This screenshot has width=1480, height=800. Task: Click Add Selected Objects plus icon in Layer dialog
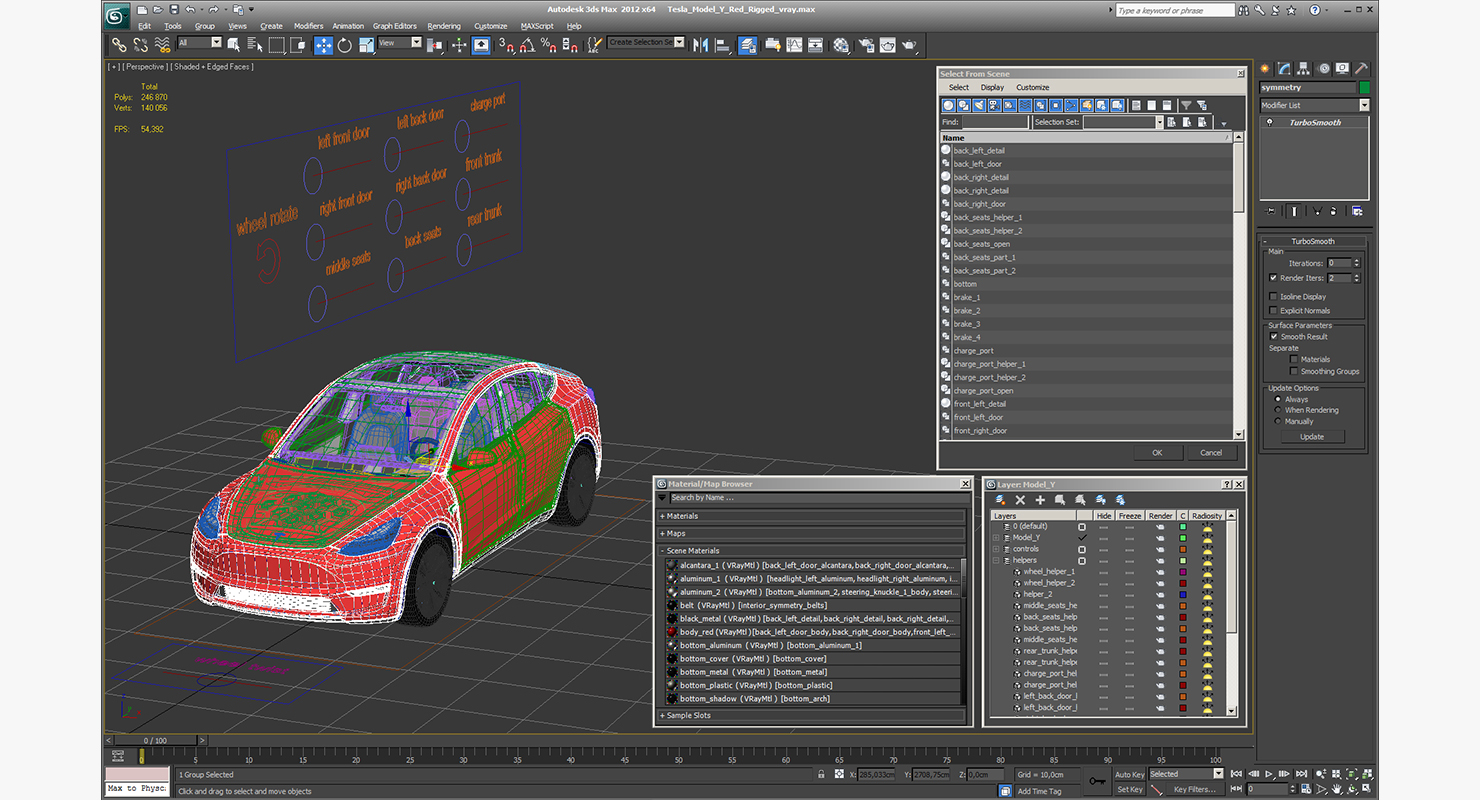[x=1040, y=500]
